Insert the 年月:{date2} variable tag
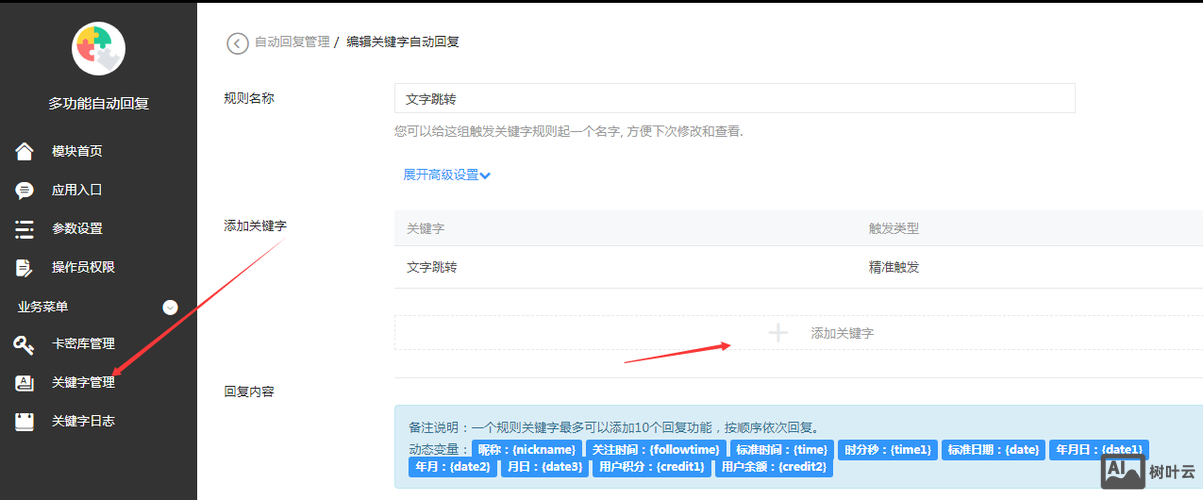 (x=453, y=467)
